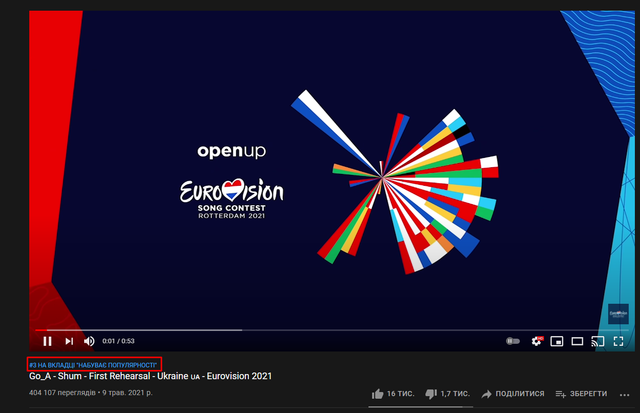Cast video to a TV
The width and height of the screenshot is (640, 413).
click(598, 341)
